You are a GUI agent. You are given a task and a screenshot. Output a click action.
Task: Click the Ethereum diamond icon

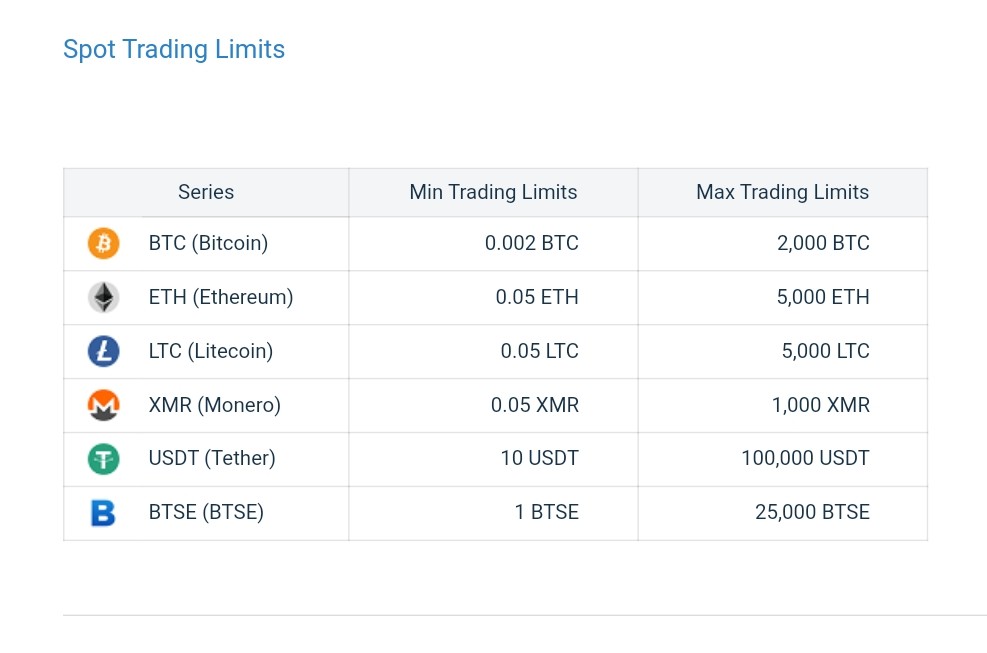(x=103, y=297)
